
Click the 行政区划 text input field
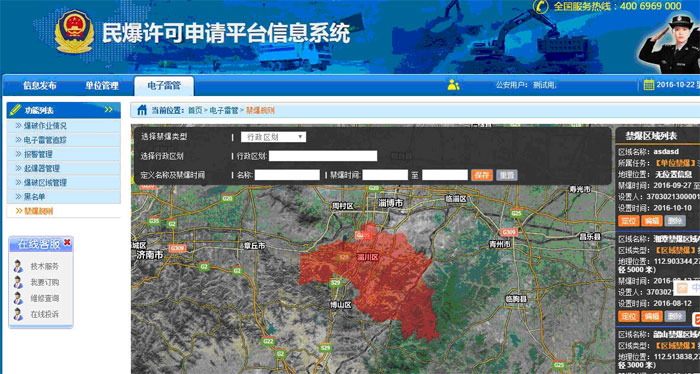coord(323,156)
